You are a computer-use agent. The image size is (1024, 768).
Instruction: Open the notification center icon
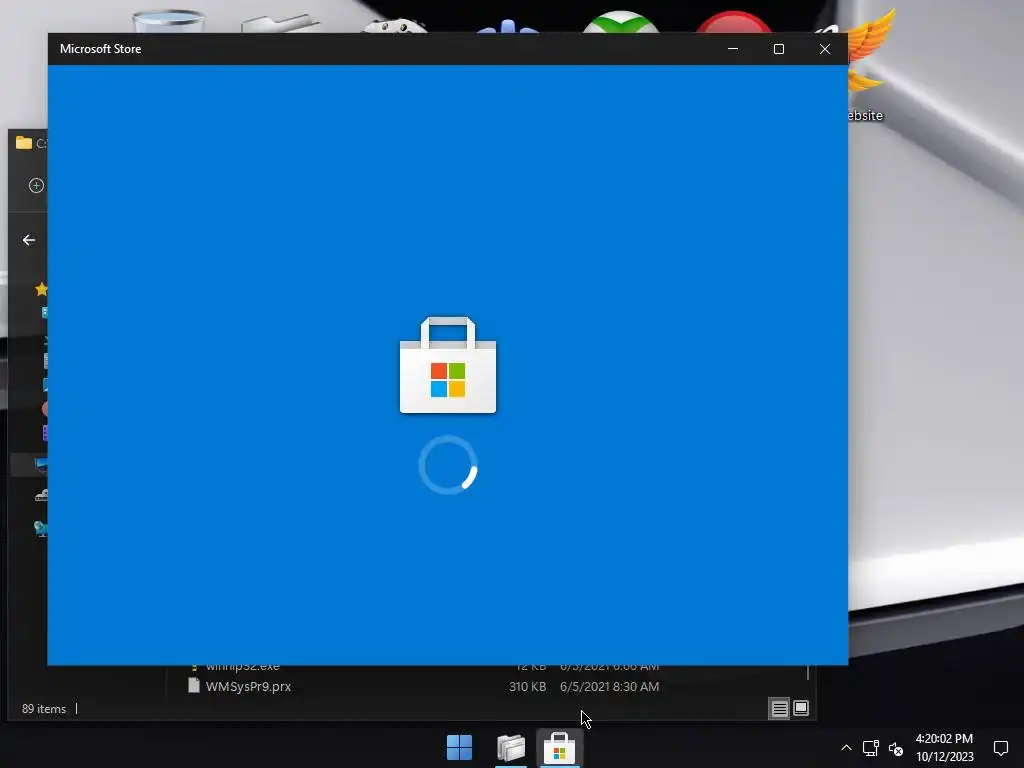coord(1000,748)
